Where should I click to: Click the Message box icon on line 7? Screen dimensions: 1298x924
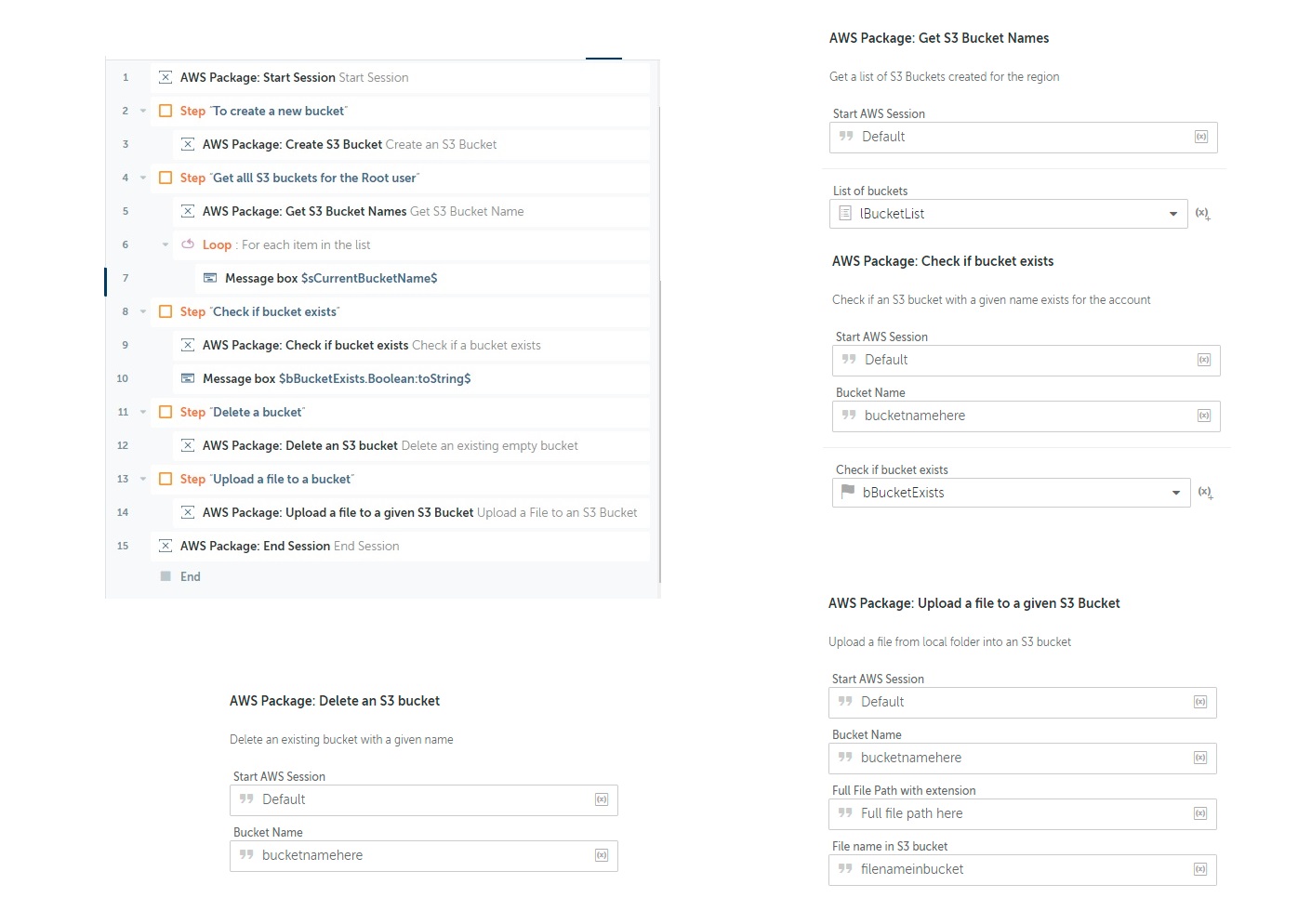click(x=210, y=278)
